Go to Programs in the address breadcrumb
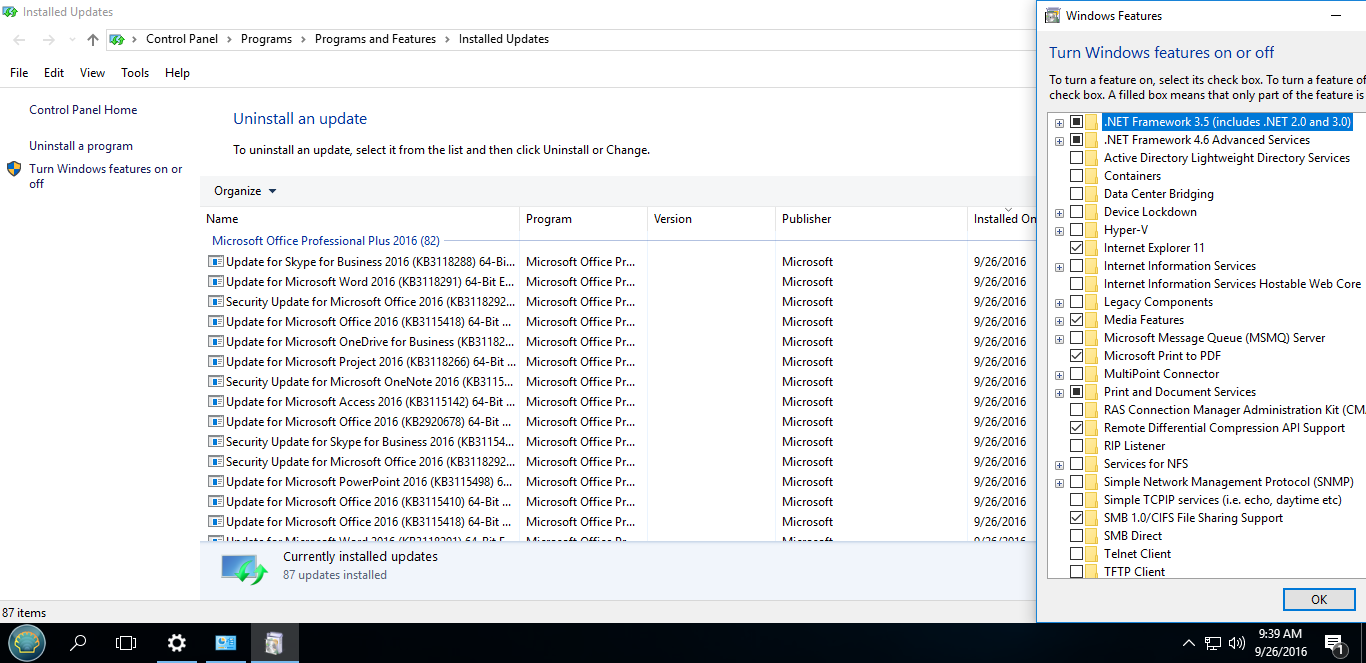1366x663 pixels. pyautogui.click(x=266, y=39)
